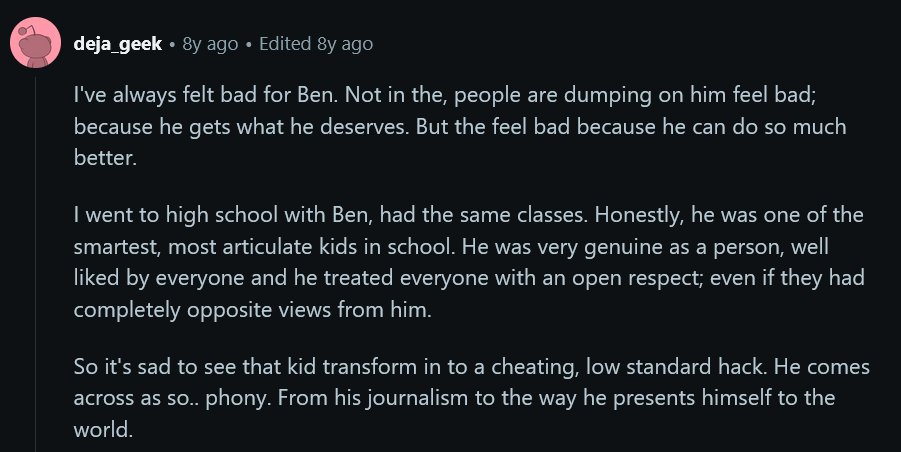
Task: Click the "Edited 8y ago" label
Action: (316, 44)
